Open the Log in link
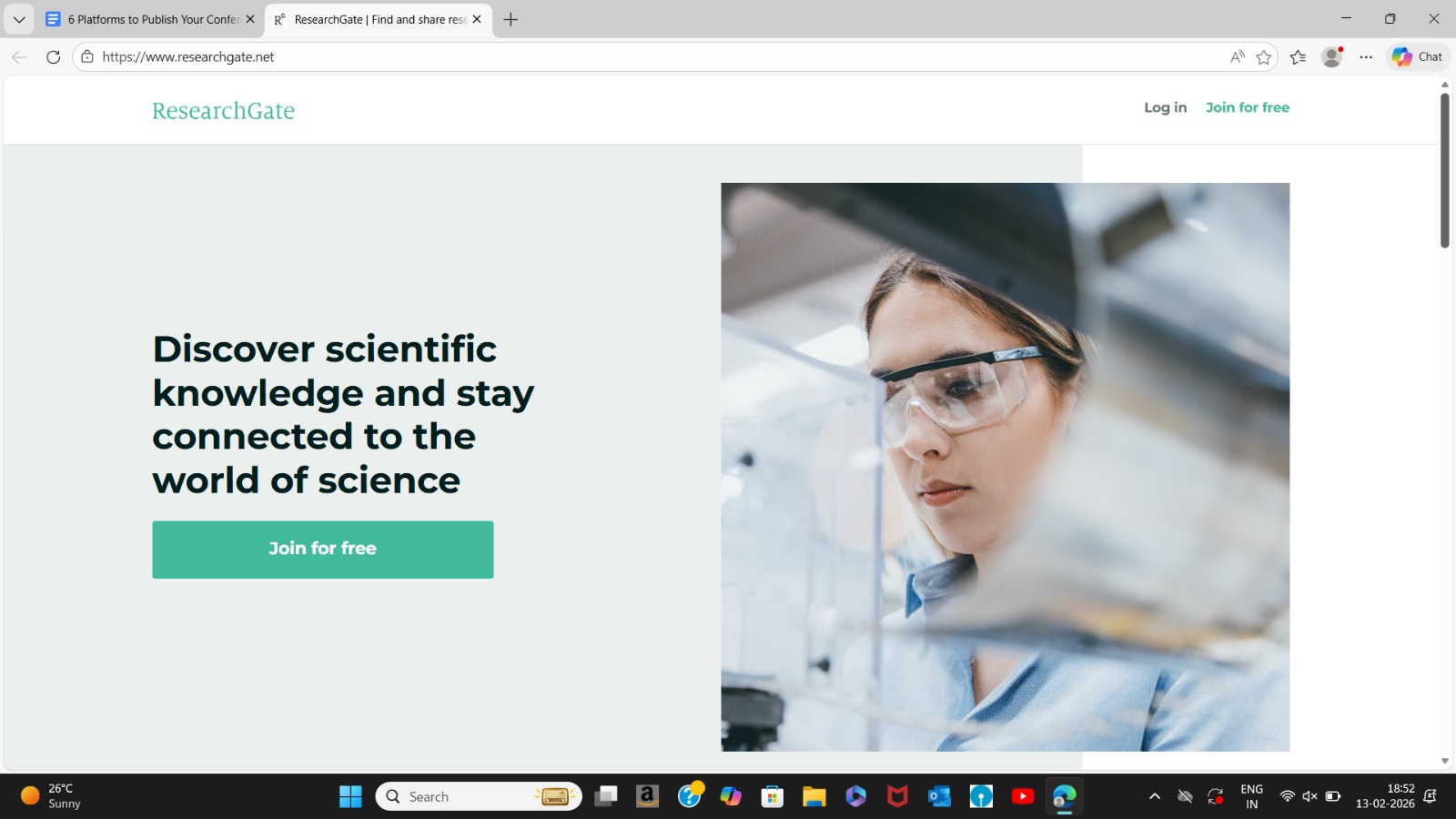Viewport: 1456px width, 819px height. [1165, 107]
